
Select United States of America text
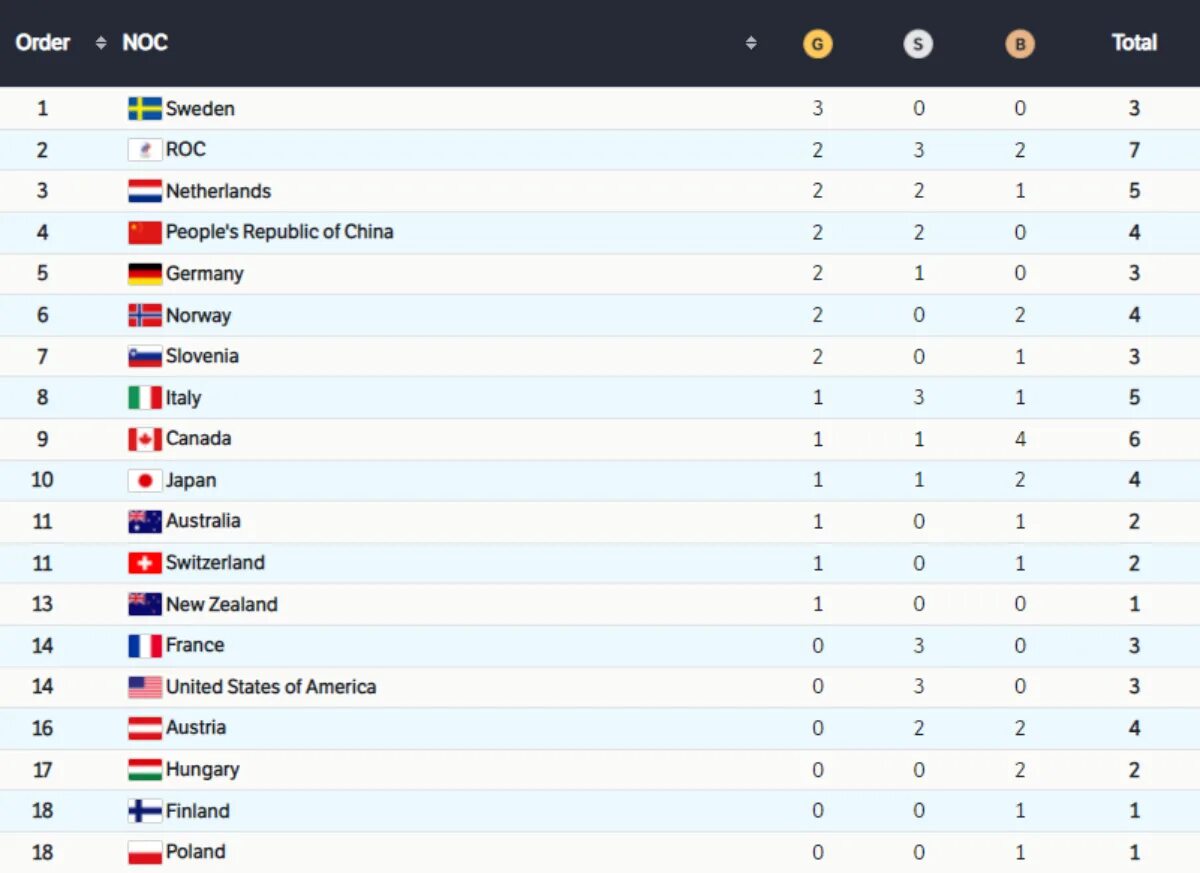point(271,687)
